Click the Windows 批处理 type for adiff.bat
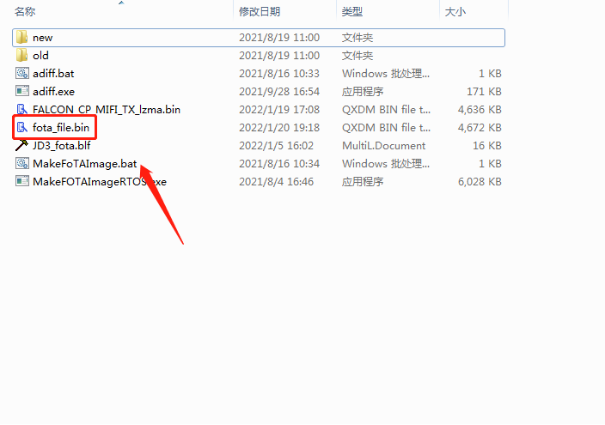 point(386,73)
